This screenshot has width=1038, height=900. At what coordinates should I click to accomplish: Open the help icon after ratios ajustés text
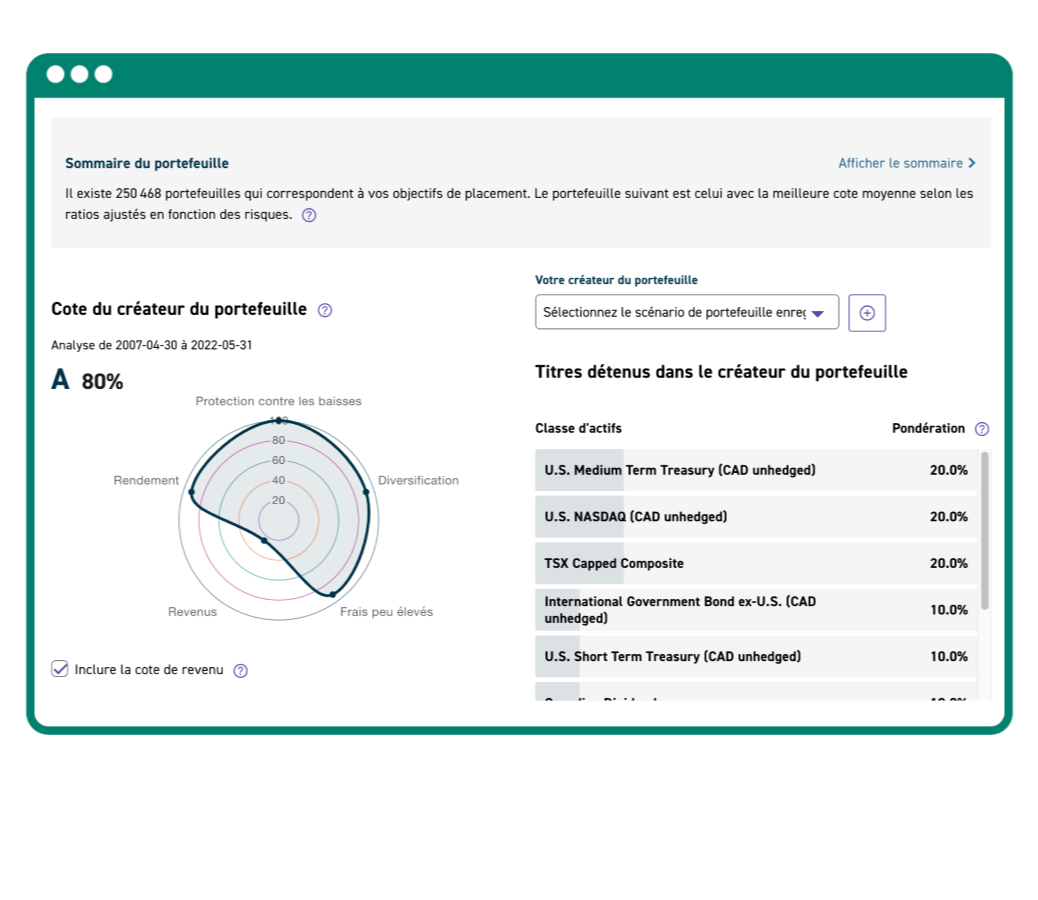click(309, 214)
